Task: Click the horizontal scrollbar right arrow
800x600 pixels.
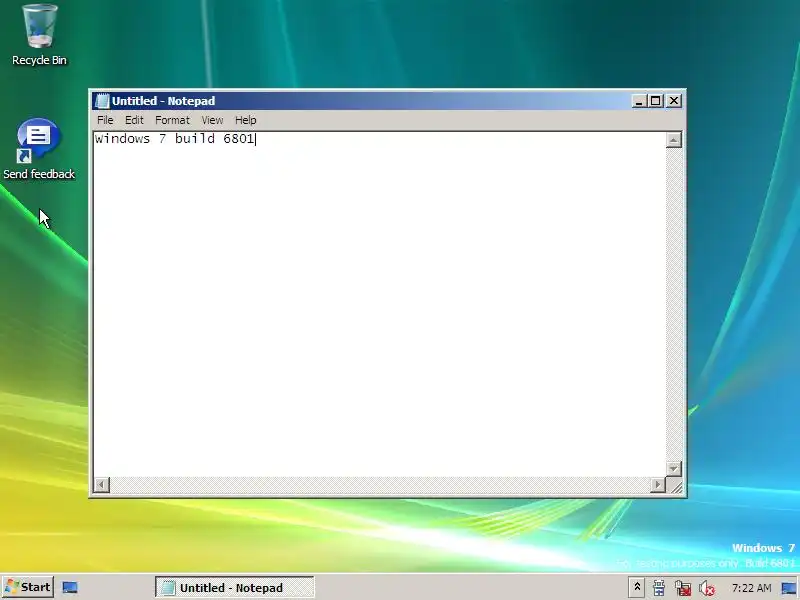Action: [658, 484]
